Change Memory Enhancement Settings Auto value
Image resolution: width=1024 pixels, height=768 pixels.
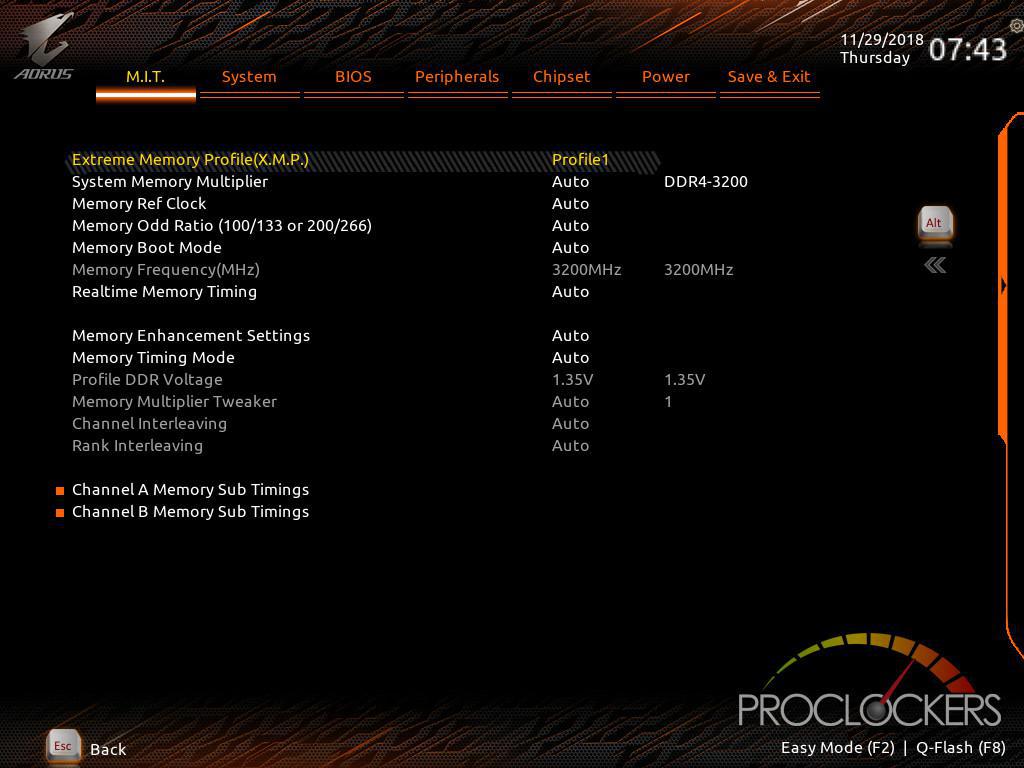571,336
